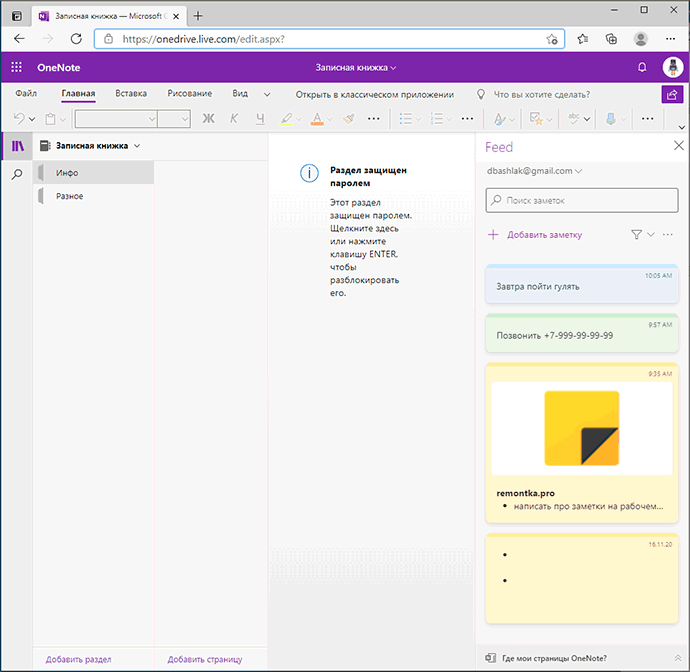Open the remontka.pro sticky note
The image size is (690, 672).
click(x=581, y=440)
